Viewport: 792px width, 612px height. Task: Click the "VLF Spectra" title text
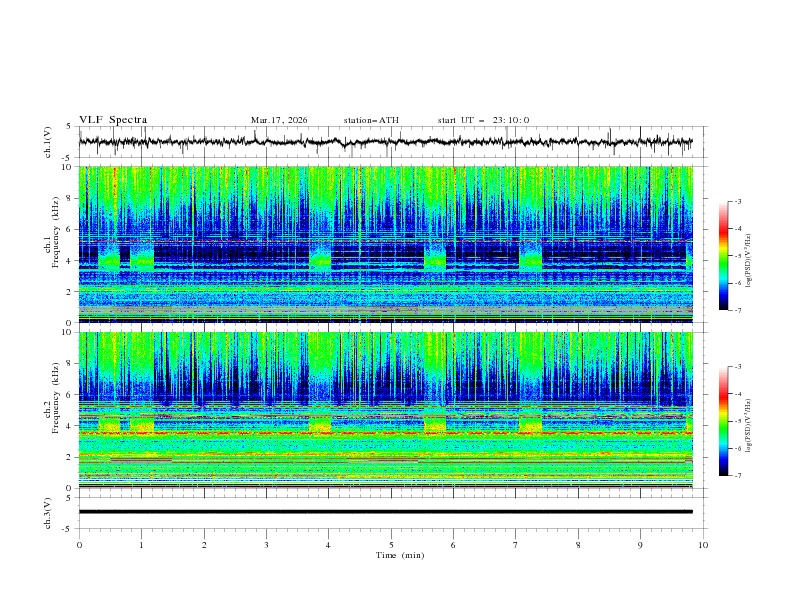tap(113, 120)
